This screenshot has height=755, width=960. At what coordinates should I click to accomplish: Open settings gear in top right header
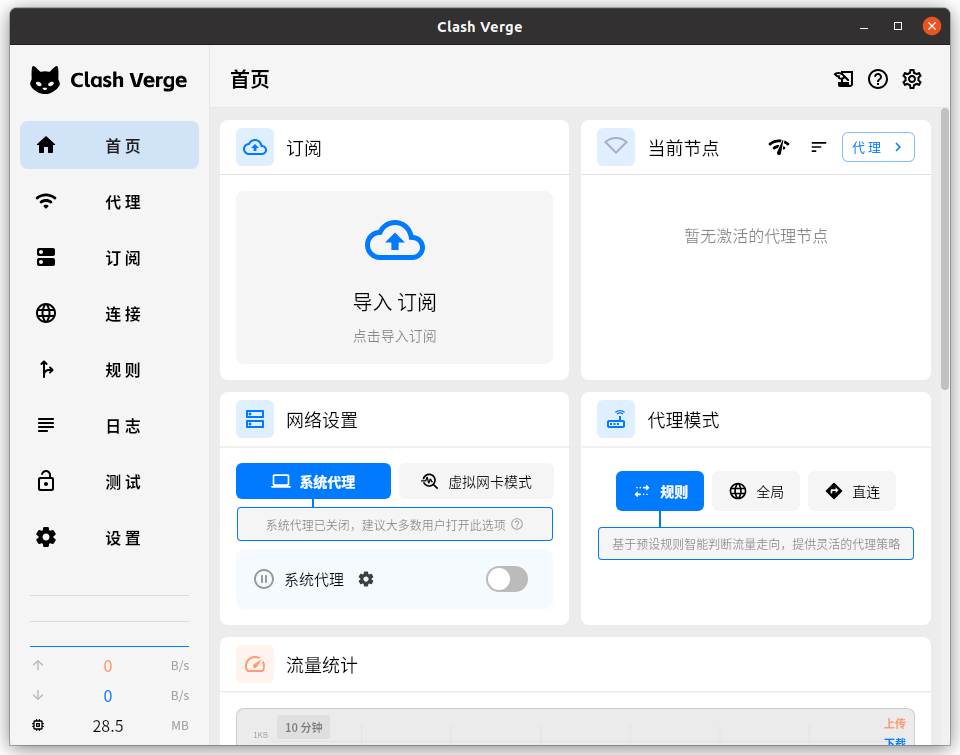[x=912, y=79]
